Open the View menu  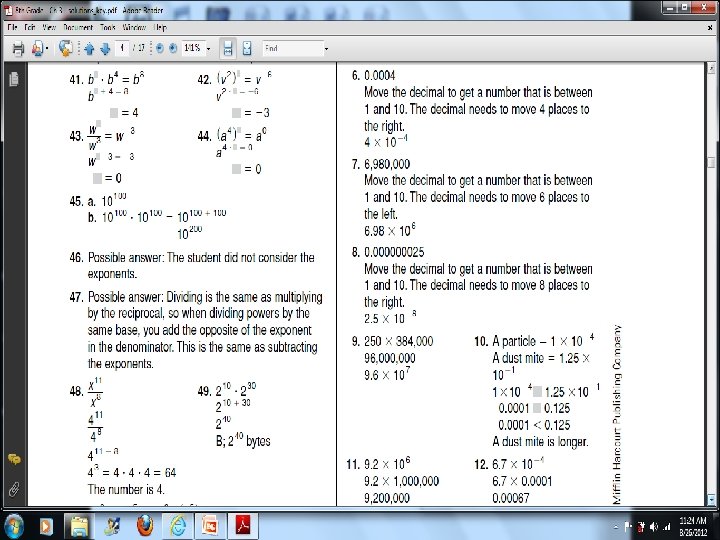click(x=49, y=28)
